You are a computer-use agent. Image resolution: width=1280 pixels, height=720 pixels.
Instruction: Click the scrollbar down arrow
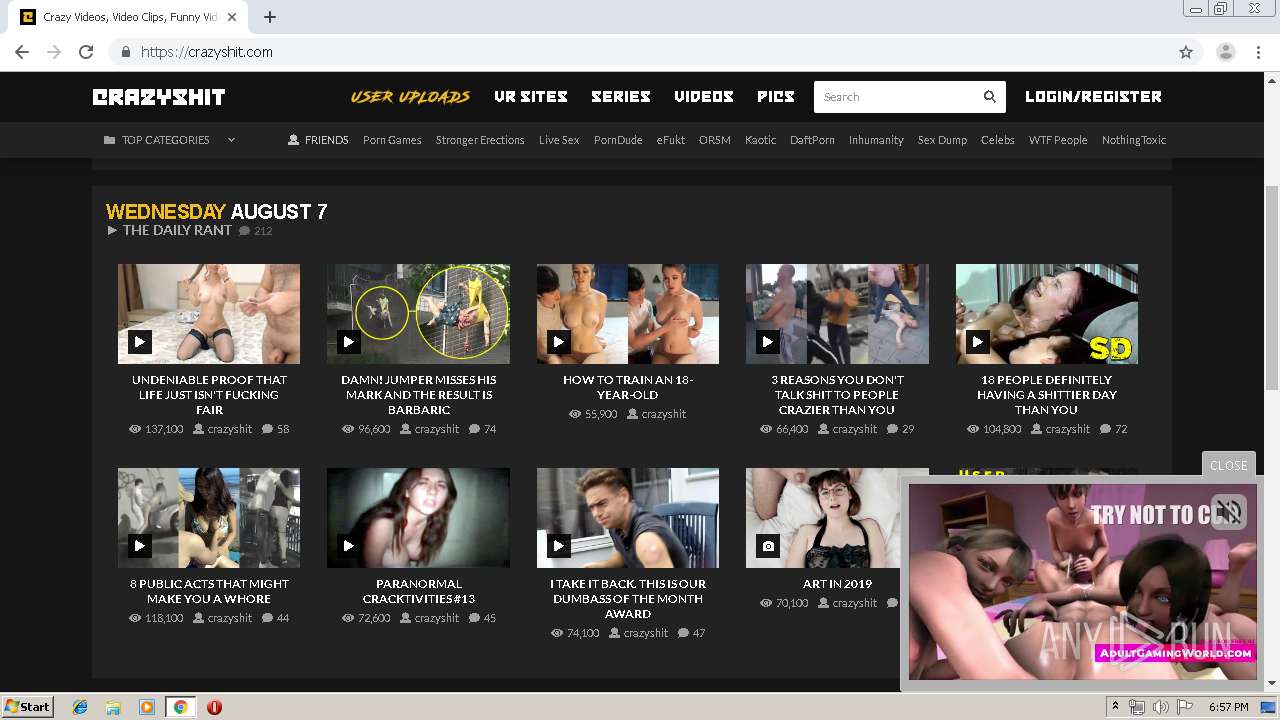1272,684
